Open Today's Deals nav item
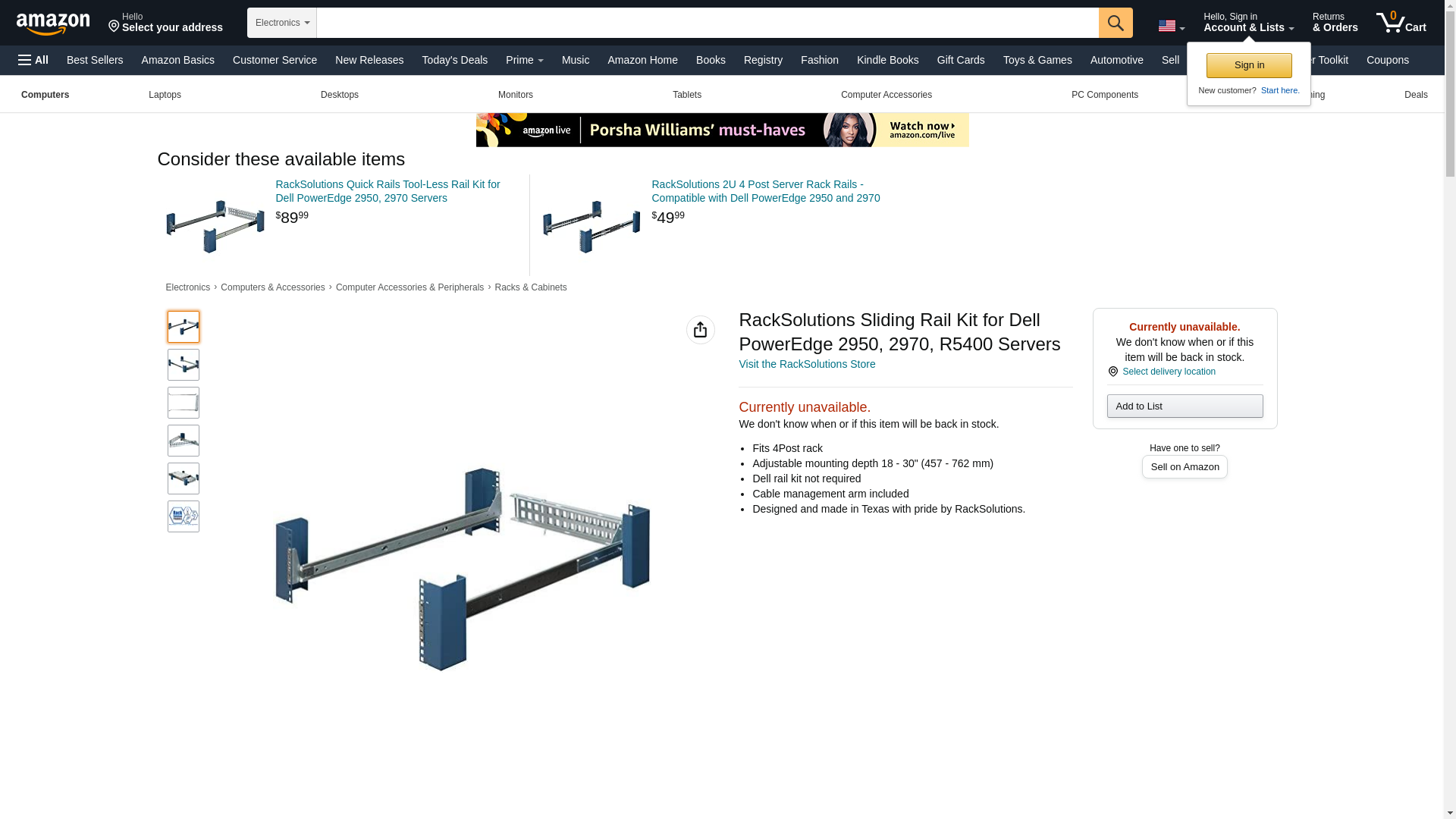Viewport: 1456px width, 819px height. [x=454, y=60]
